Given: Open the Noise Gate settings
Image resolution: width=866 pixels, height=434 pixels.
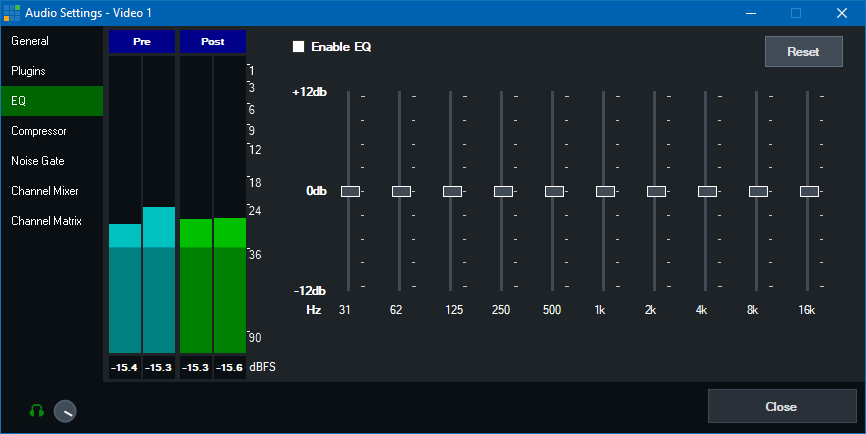Looking at the screenshot, I should tap(39, 161).
